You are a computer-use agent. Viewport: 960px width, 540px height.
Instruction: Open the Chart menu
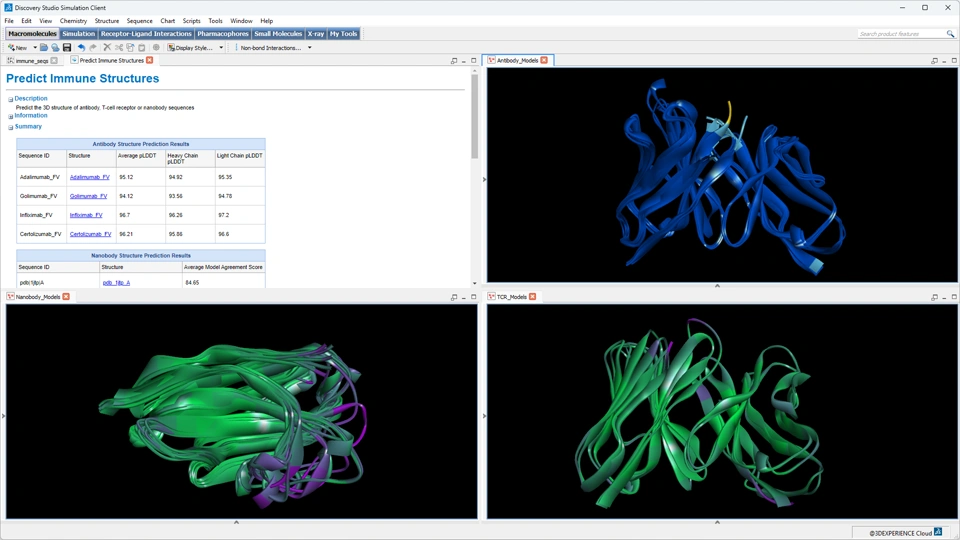[167, 21]
